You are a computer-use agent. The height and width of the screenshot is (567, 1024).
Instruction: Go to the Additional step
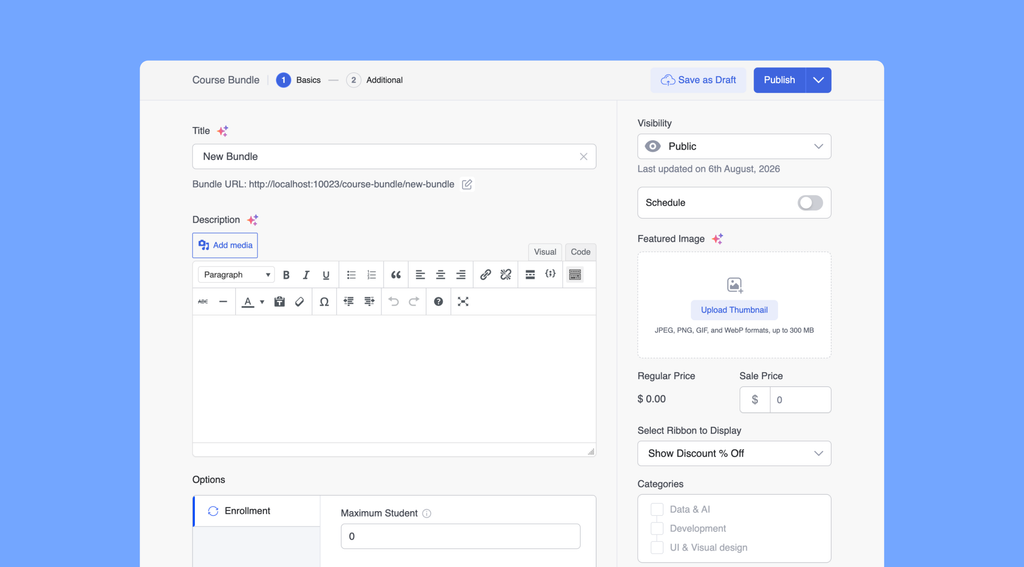click(375, 80)
